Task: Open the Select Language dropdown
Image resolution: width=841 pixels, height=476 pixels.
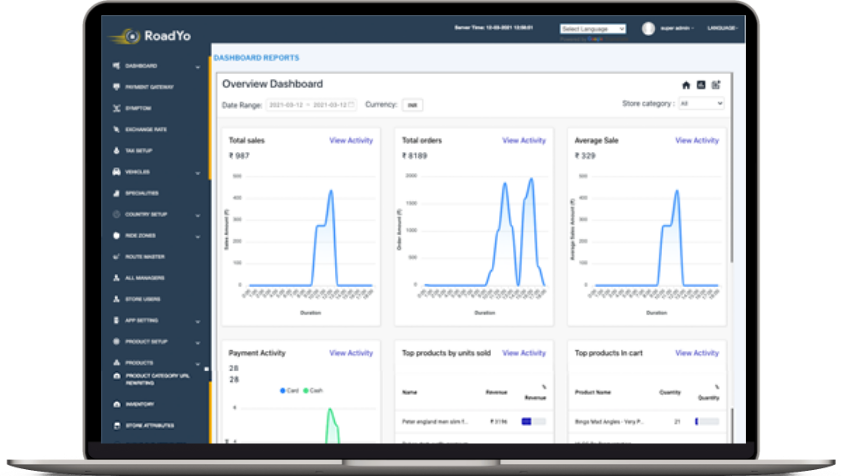Action: point(593,29)
